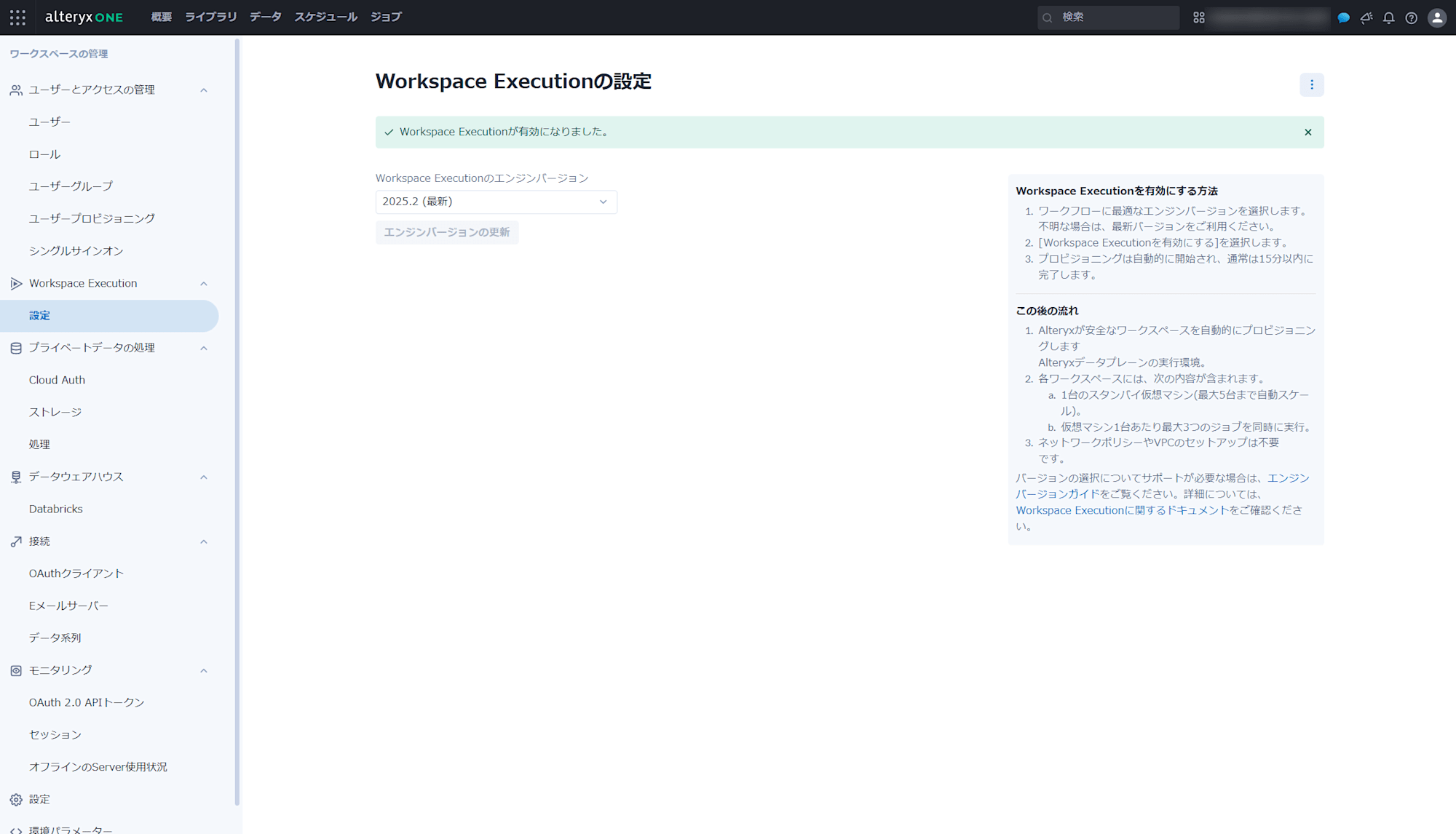Switch to the ライブラリ menu item
This screenshot has width=1456, height=834.
(210, 17)
